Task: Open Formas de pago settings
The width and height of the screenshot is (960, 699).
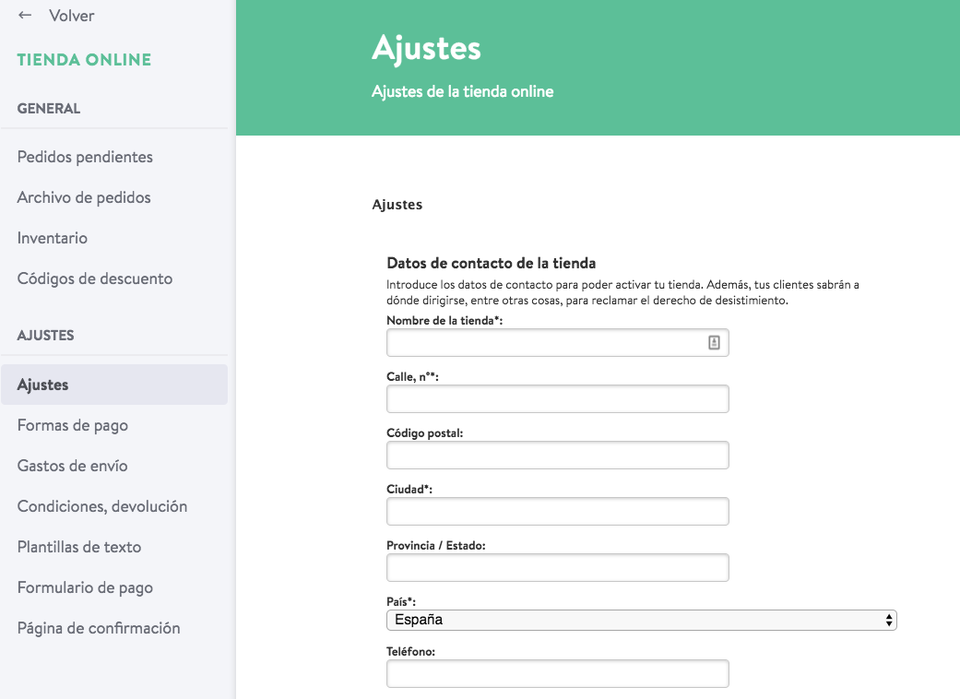Action: coord(73,425)
